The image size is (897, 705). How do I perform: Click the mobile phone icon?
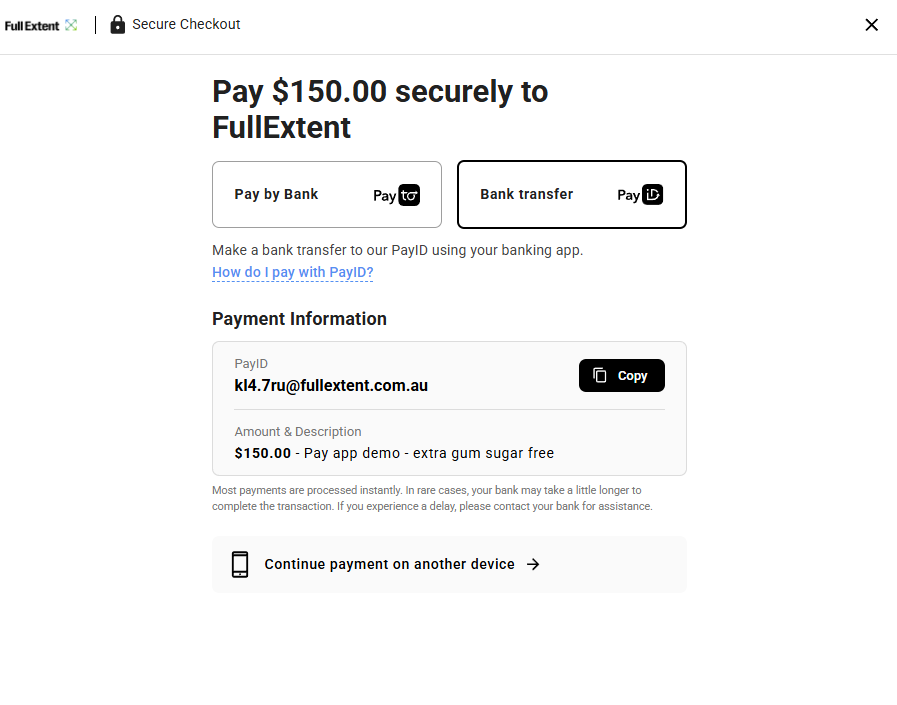240,564
